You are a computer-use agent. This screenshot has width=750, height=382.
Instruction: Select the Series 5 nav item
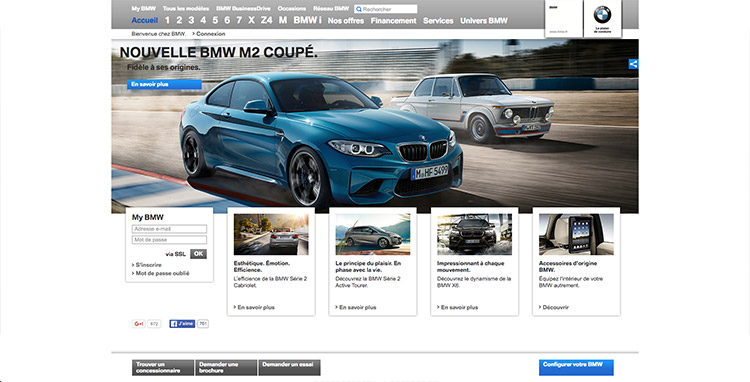pyautogui.click(x=215, y=20)
